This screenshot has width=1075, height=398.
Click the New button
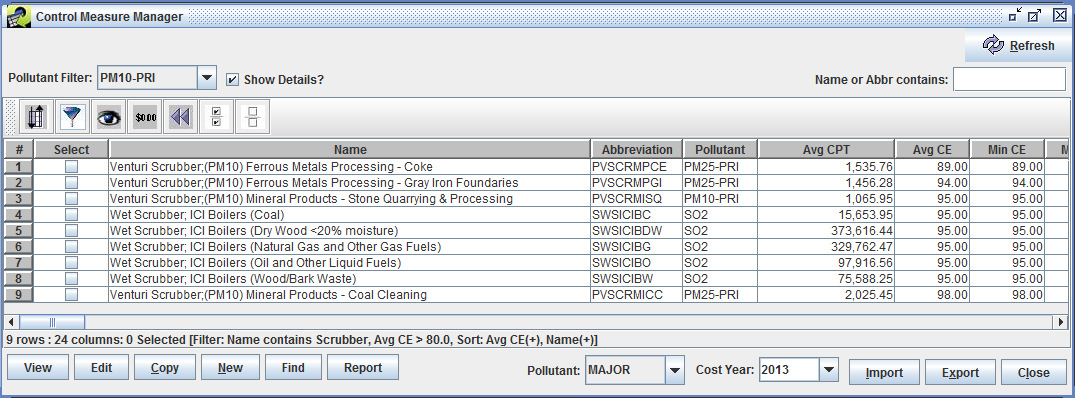tap(230, 368)
